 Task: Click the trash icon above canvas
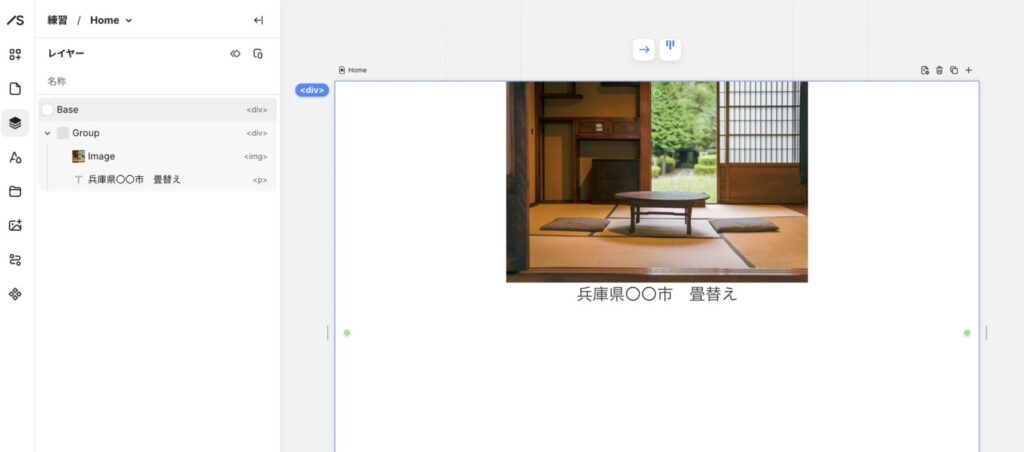tap(939, 70)
